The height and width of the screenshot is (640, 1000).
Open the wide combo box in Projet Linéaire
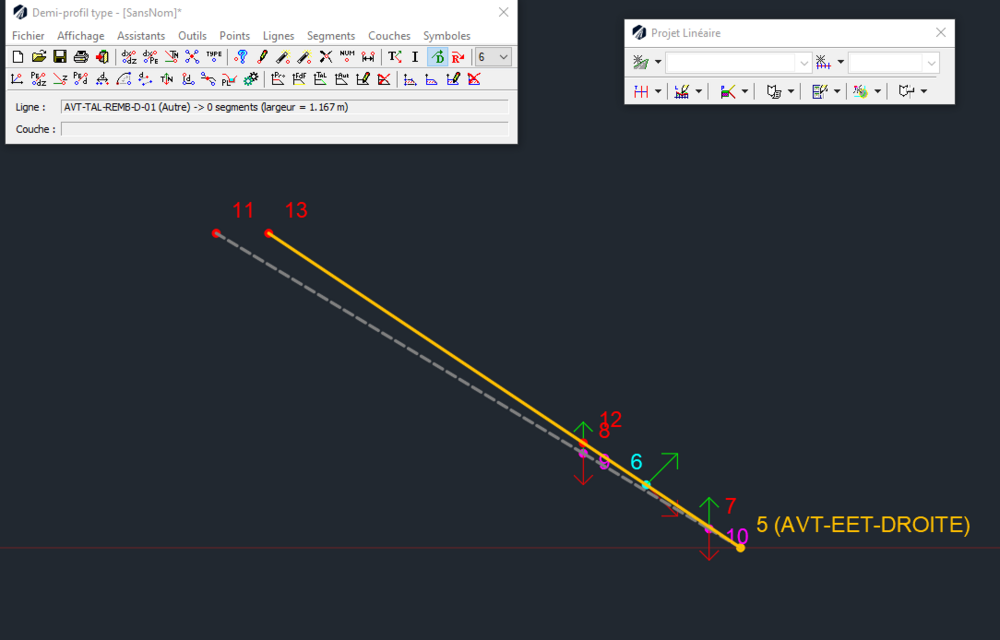coord(738,62)
